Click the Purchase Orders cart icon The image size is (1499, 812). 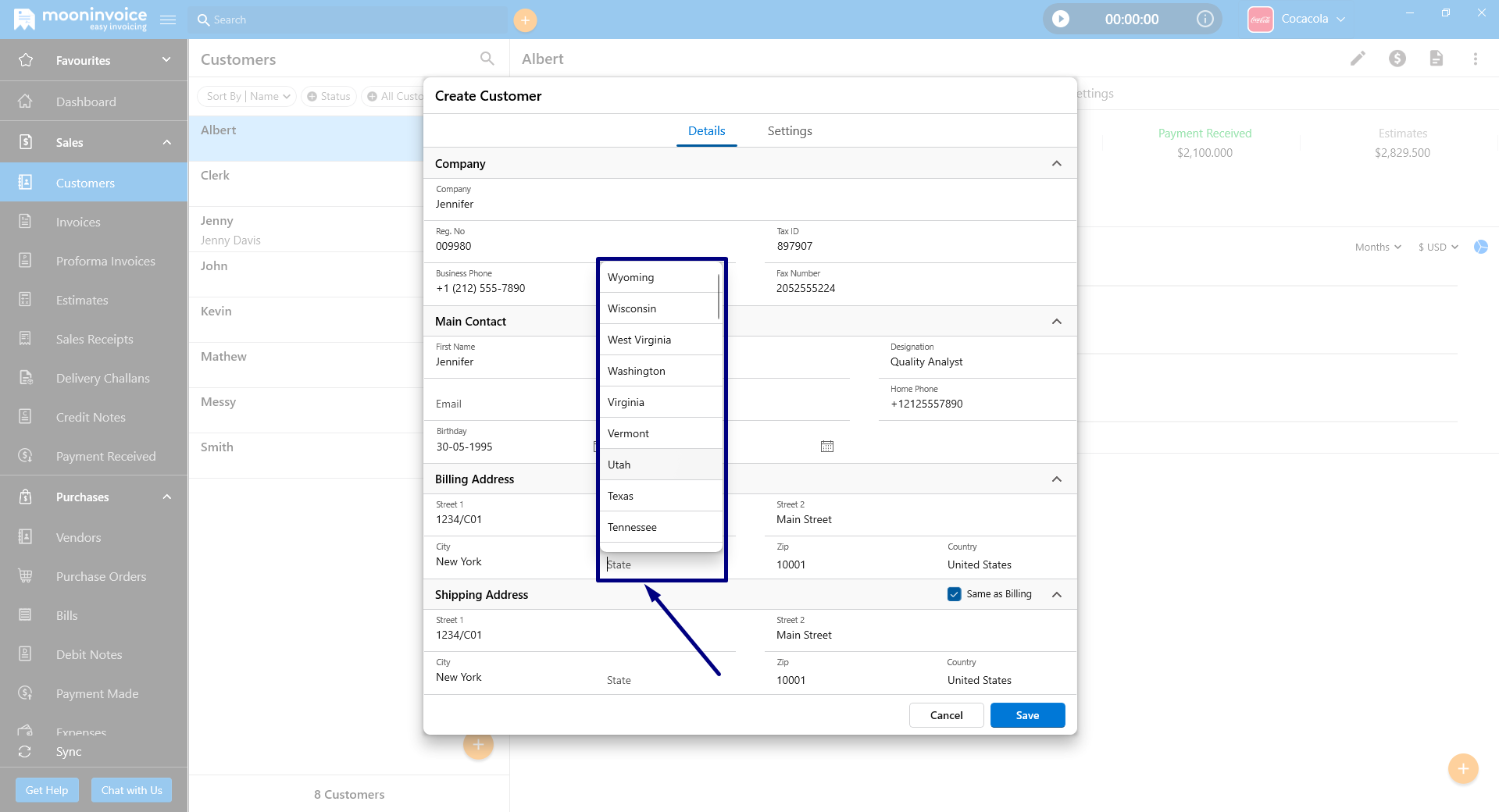click(x=25, y=576)
